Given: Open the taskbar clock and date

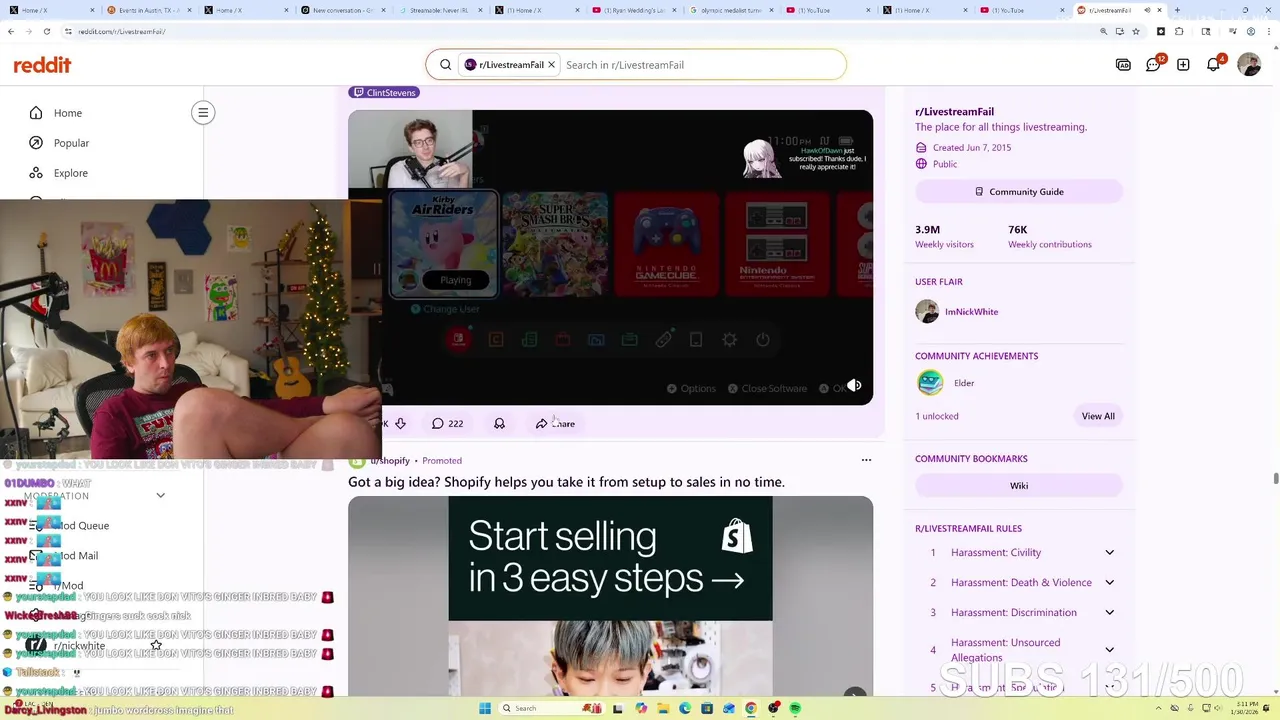Looking at the screenshot, I should pos(1247,708).
